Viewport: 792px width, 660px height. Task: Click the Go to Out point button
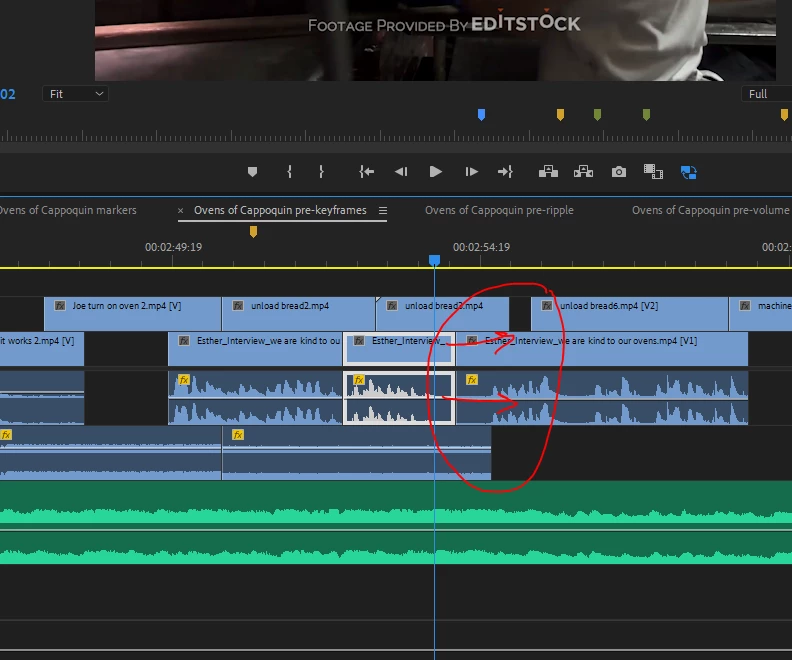click(x=505, y=172)
